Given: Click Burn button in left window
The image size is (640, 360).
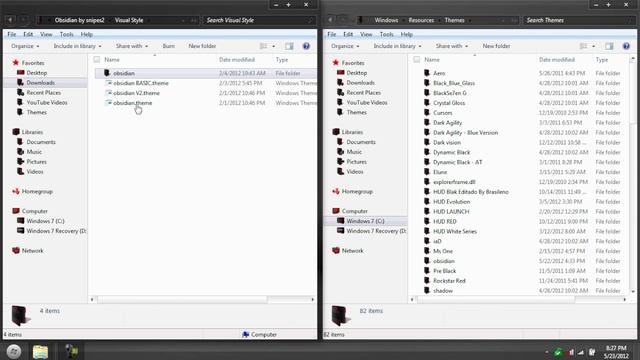Looking at the screenshot, I should pos(169,46).
